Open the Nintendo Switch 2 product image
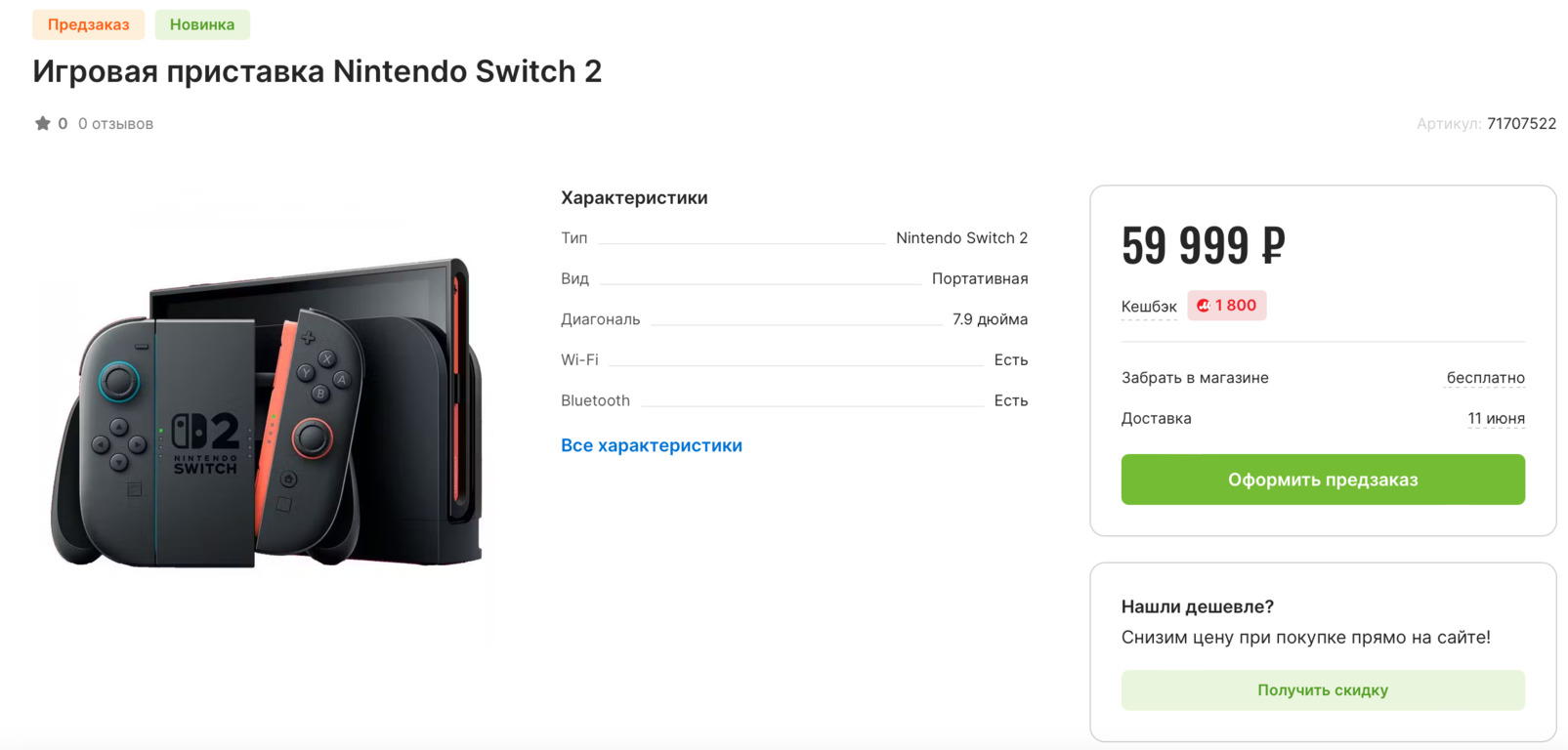Viewport: 1568px width, 750px height. [266, 412]
